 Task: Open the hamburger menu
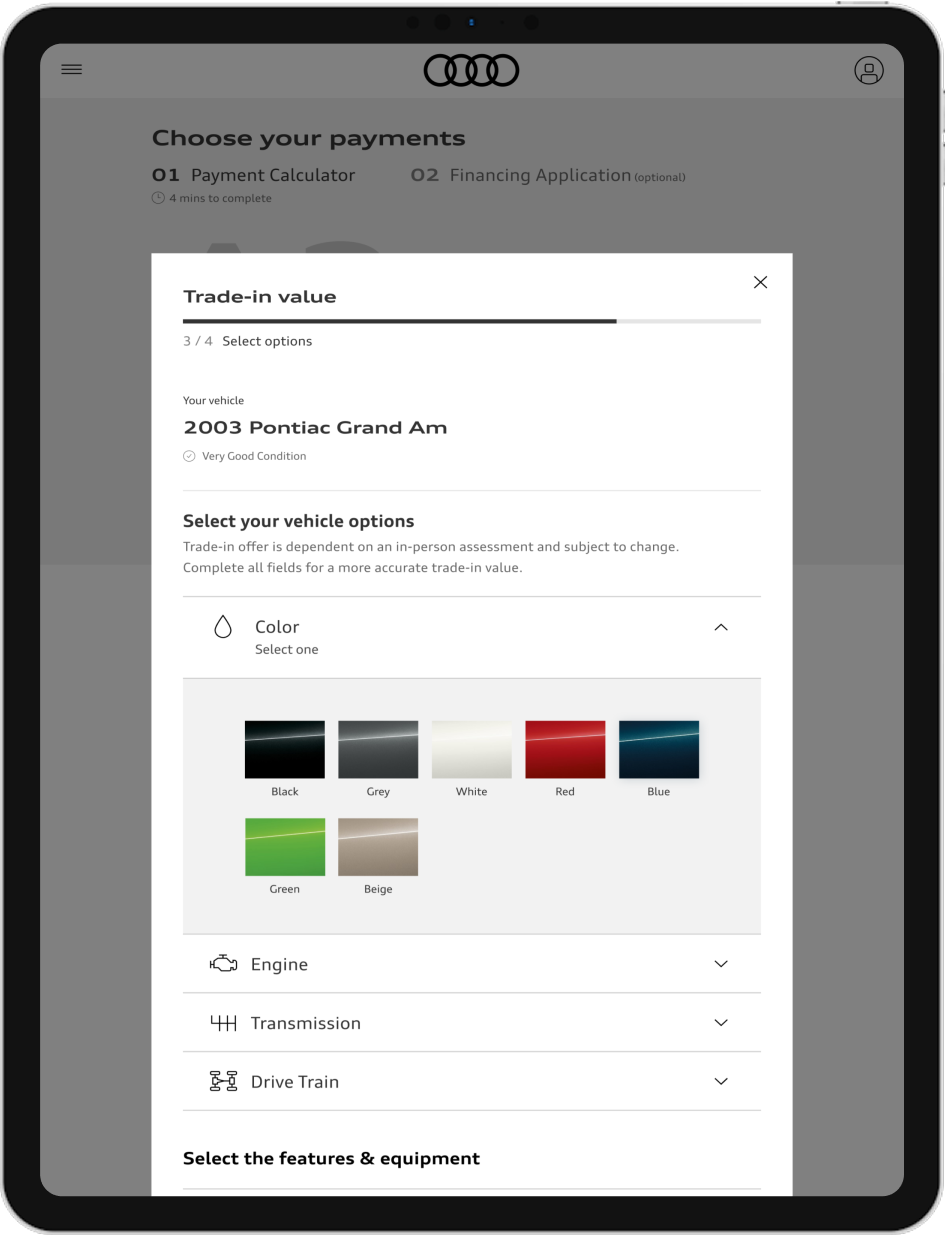(72, 70)
